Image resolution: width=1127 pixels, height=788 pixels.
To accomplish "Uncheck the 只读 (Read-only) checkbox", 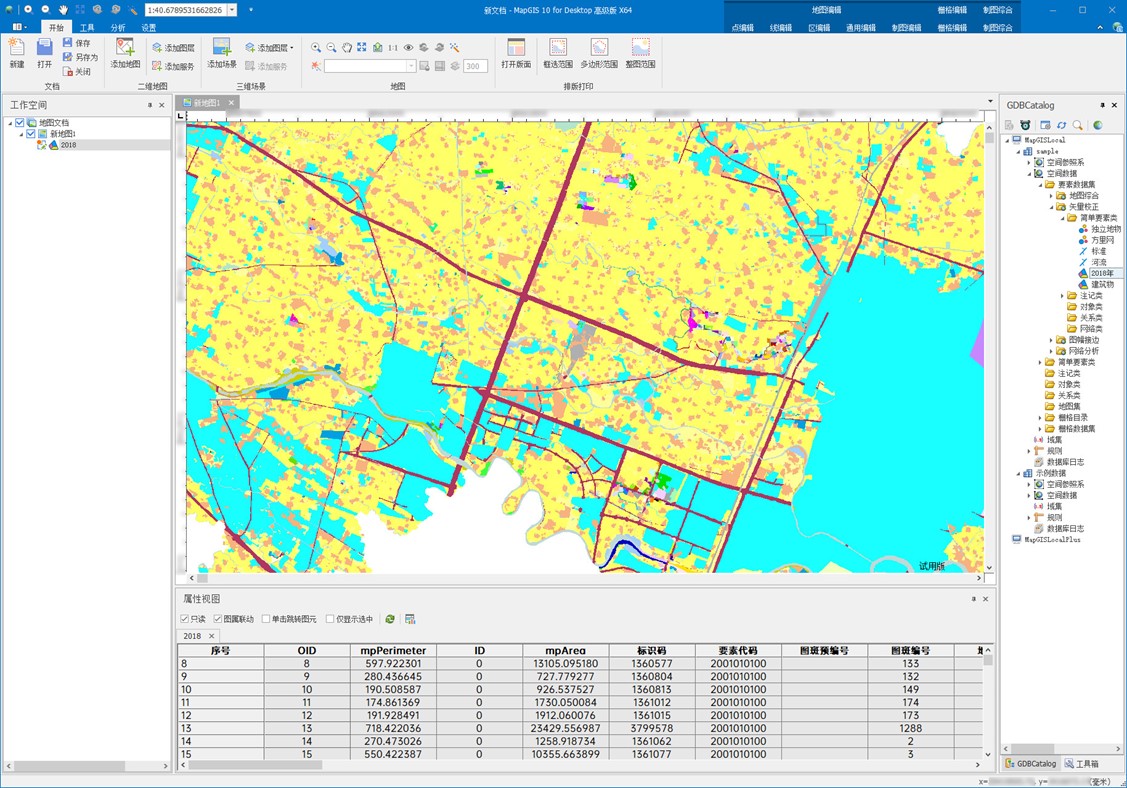I will coord(185,619).
